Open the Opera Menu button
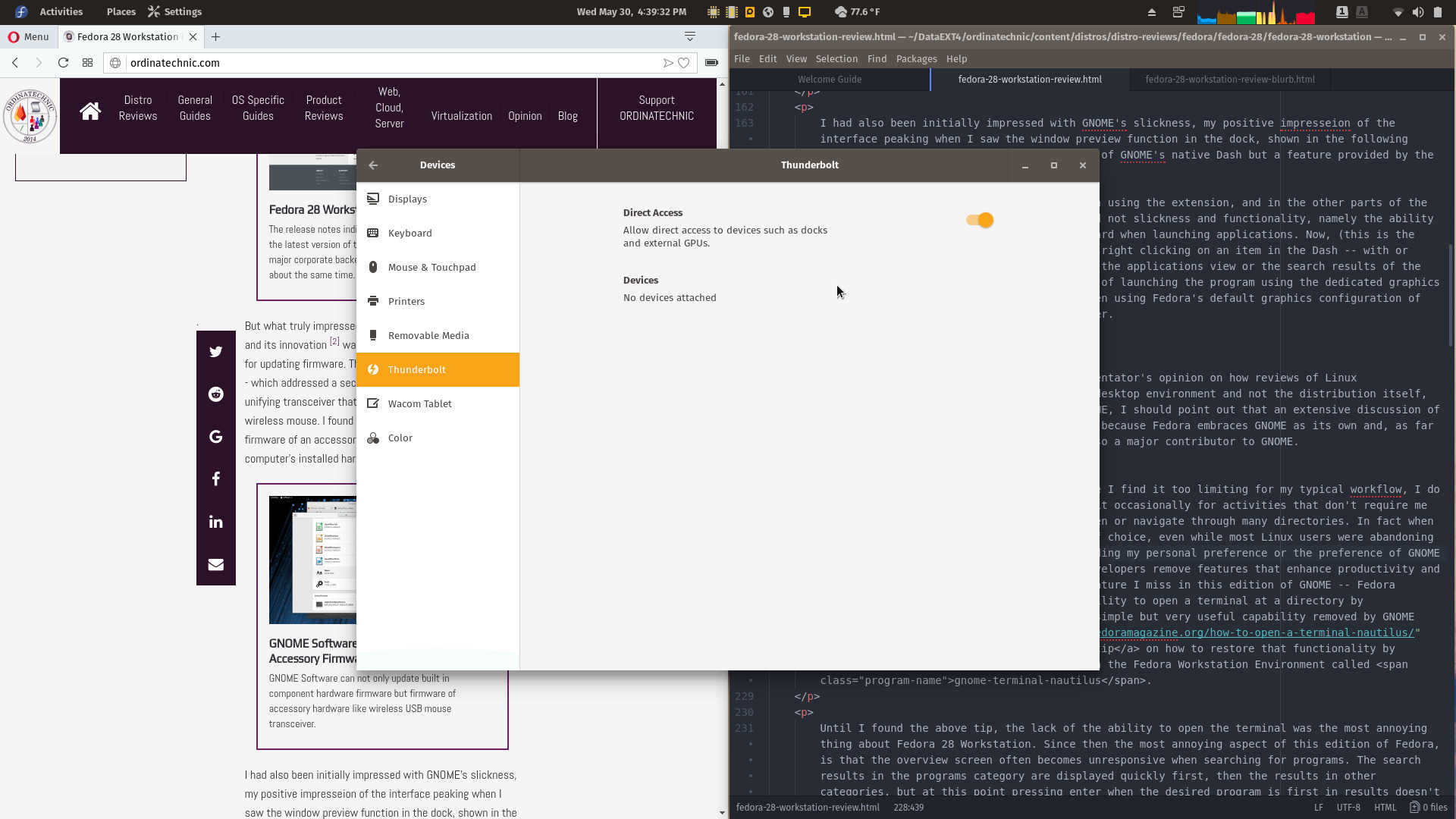Viewport: 1456px width, 819px height. 29,36
